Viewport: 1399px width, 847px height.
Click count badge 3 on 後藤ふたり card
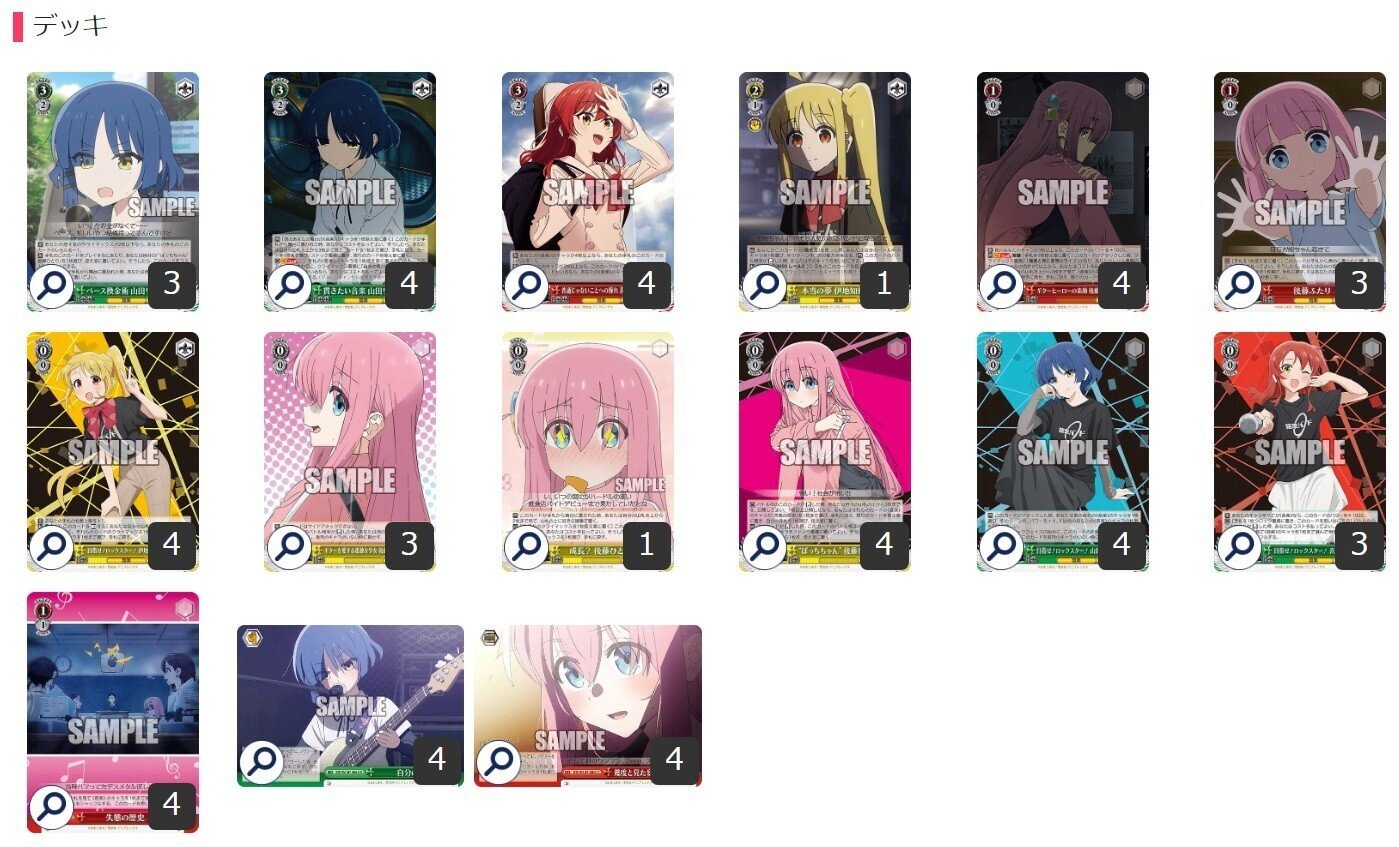pyautogui.click(x=1359, y=285)
